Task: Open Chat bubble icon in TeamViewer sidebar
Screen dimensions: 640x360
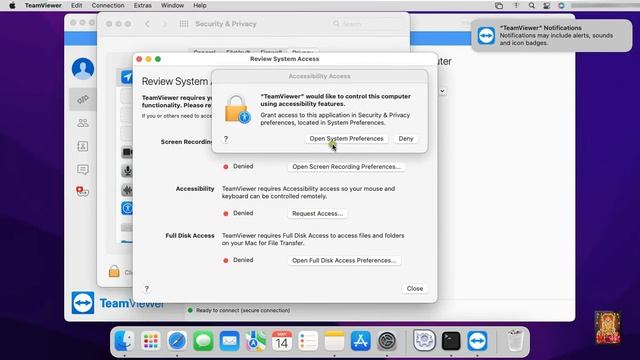Action: (x=83, y=169)
